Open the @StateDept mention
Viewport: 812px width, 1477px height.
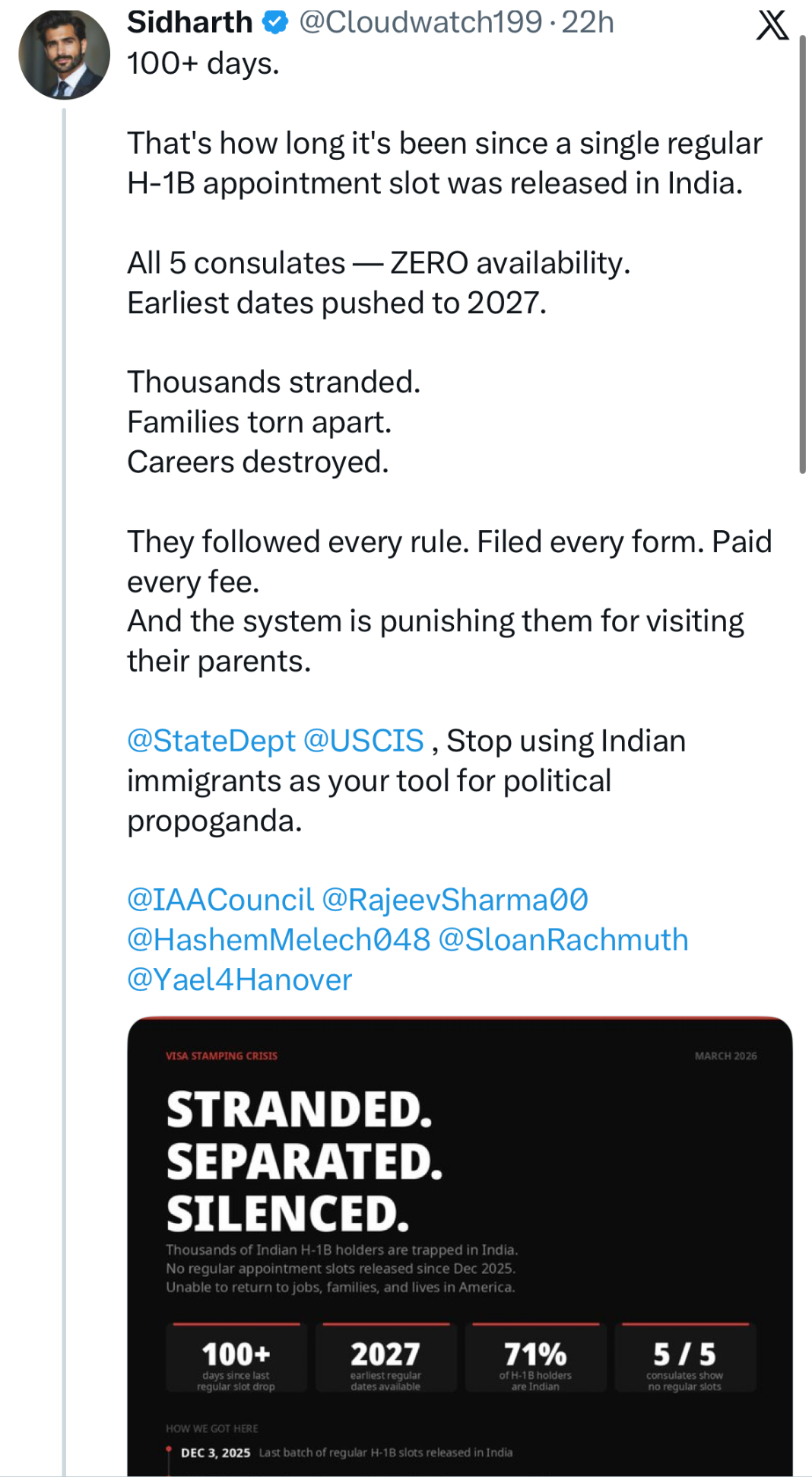click(211, 741)
